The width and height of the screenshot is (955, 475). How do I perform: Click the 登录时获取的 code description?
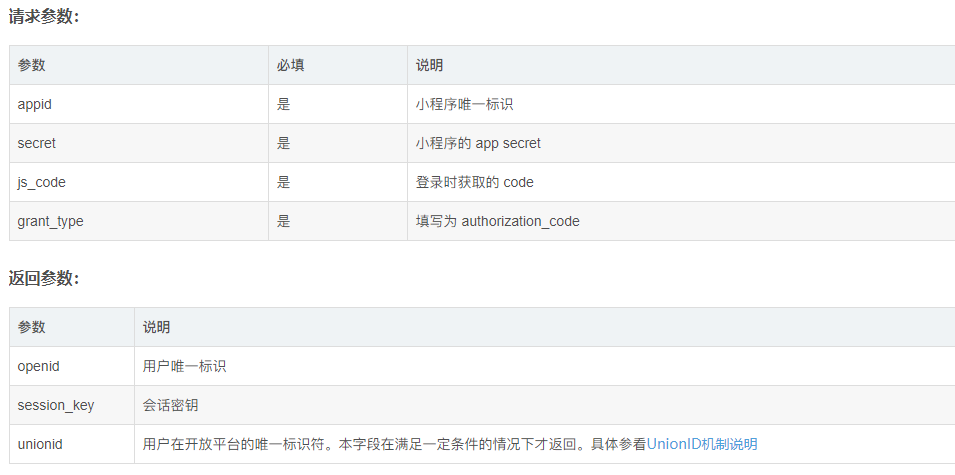[x=474, y=182]
